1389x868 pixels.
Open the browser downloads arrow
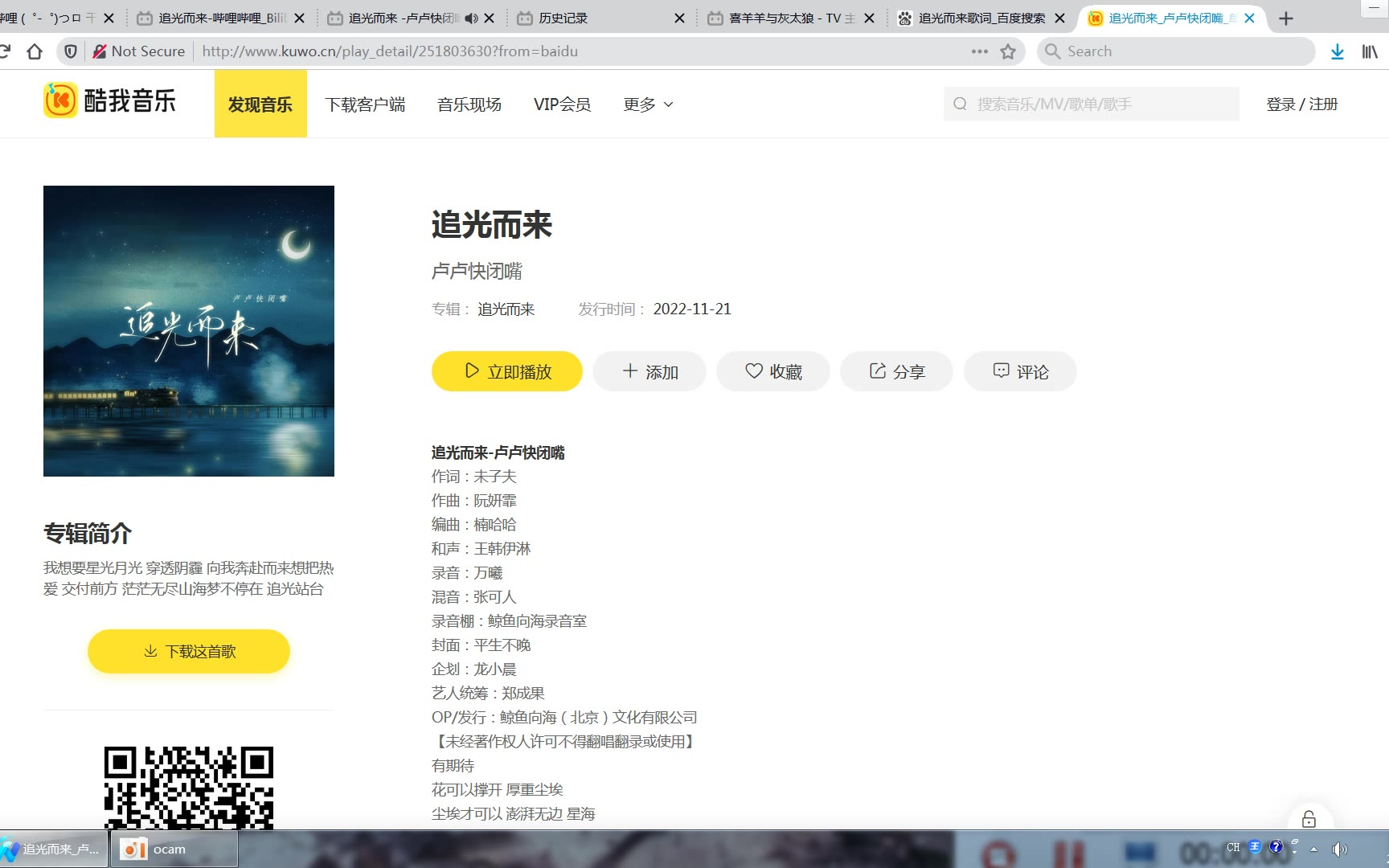pyautogui.click(x=1338, y=51)
